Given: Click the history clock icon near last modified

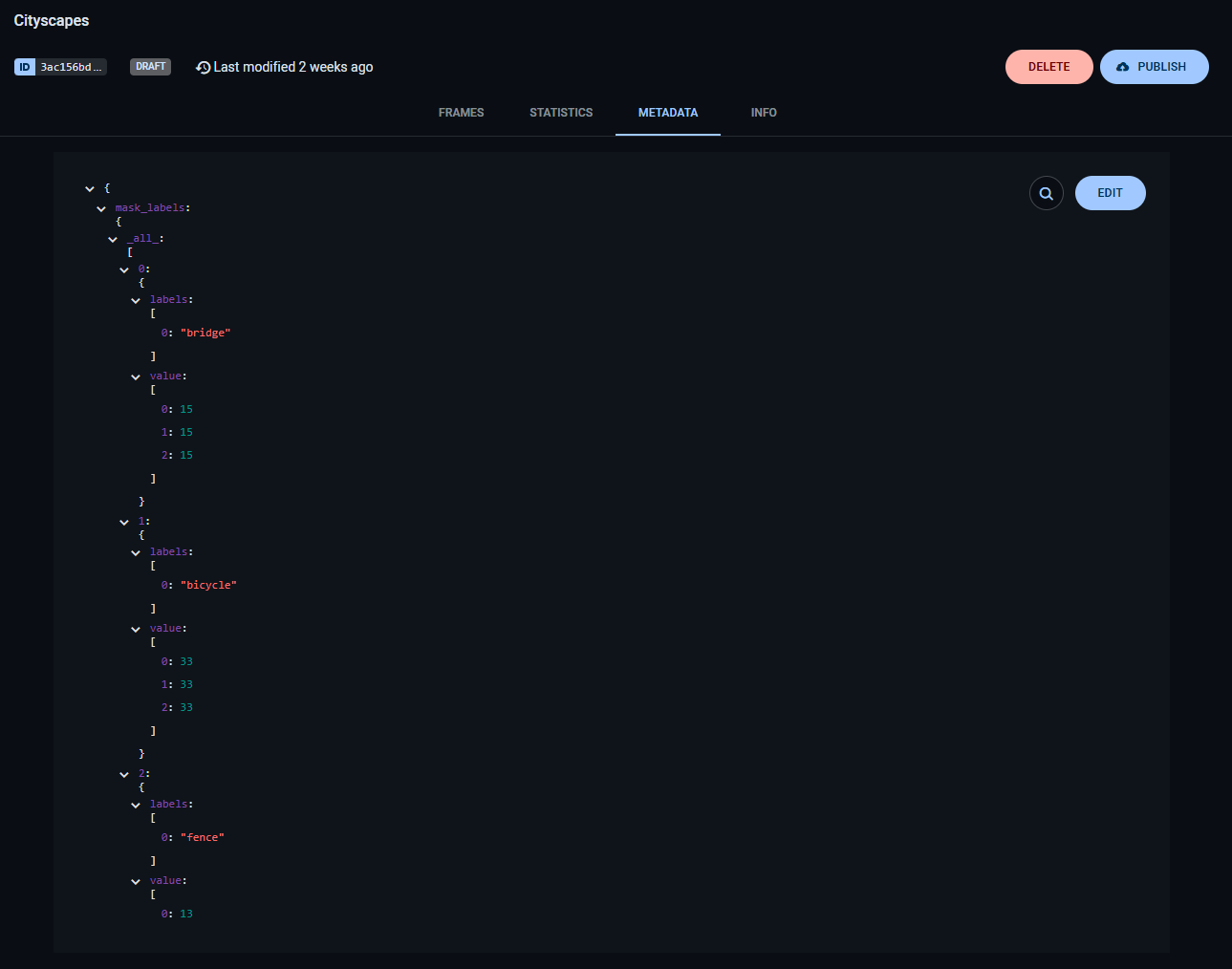Looking at the screenshot, I should tap(202, 67).
